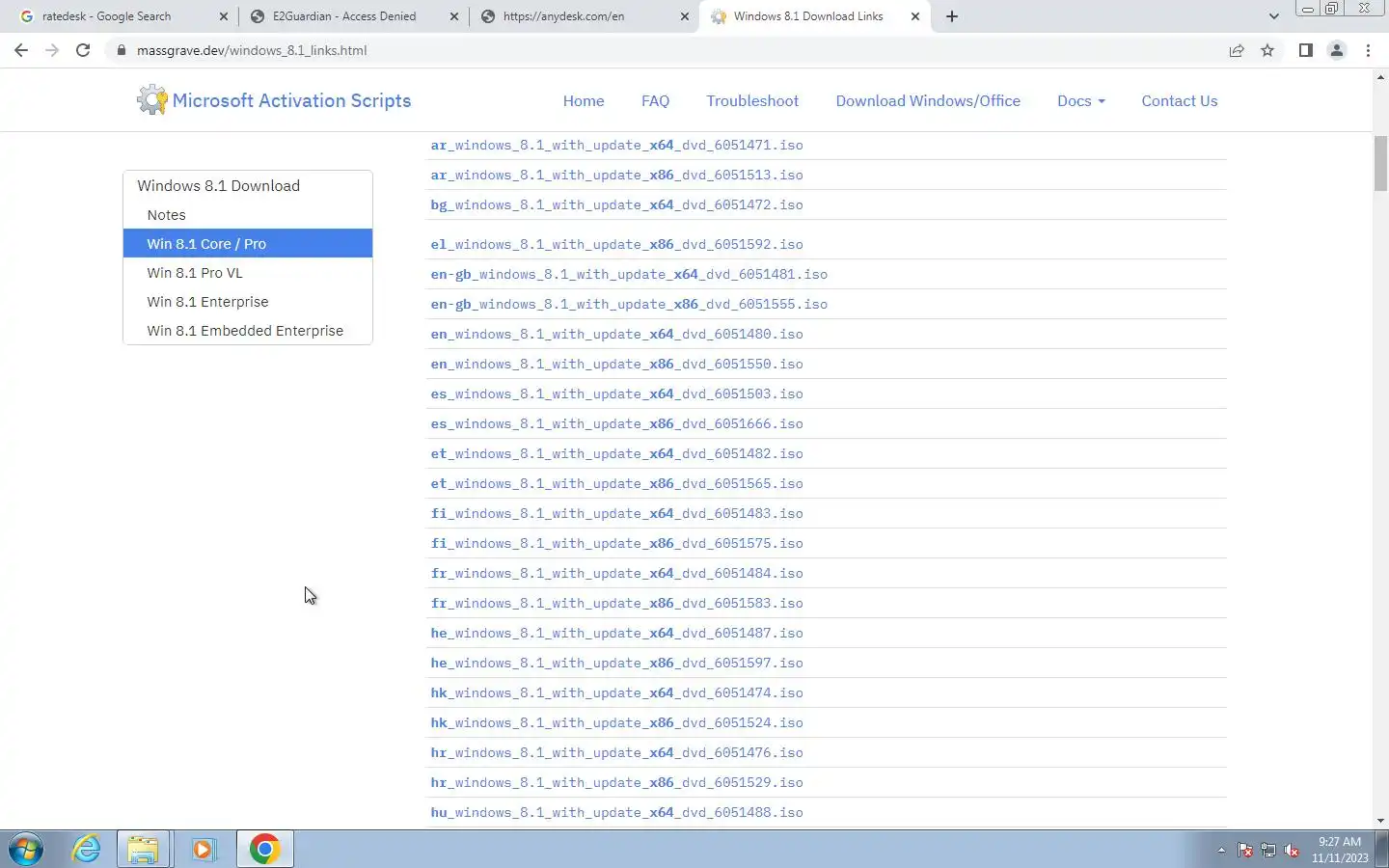Download ar x64 dvd_6051471 ISO
The height and width of the screenshot is (868, 1389).
[x=616, y=145]
